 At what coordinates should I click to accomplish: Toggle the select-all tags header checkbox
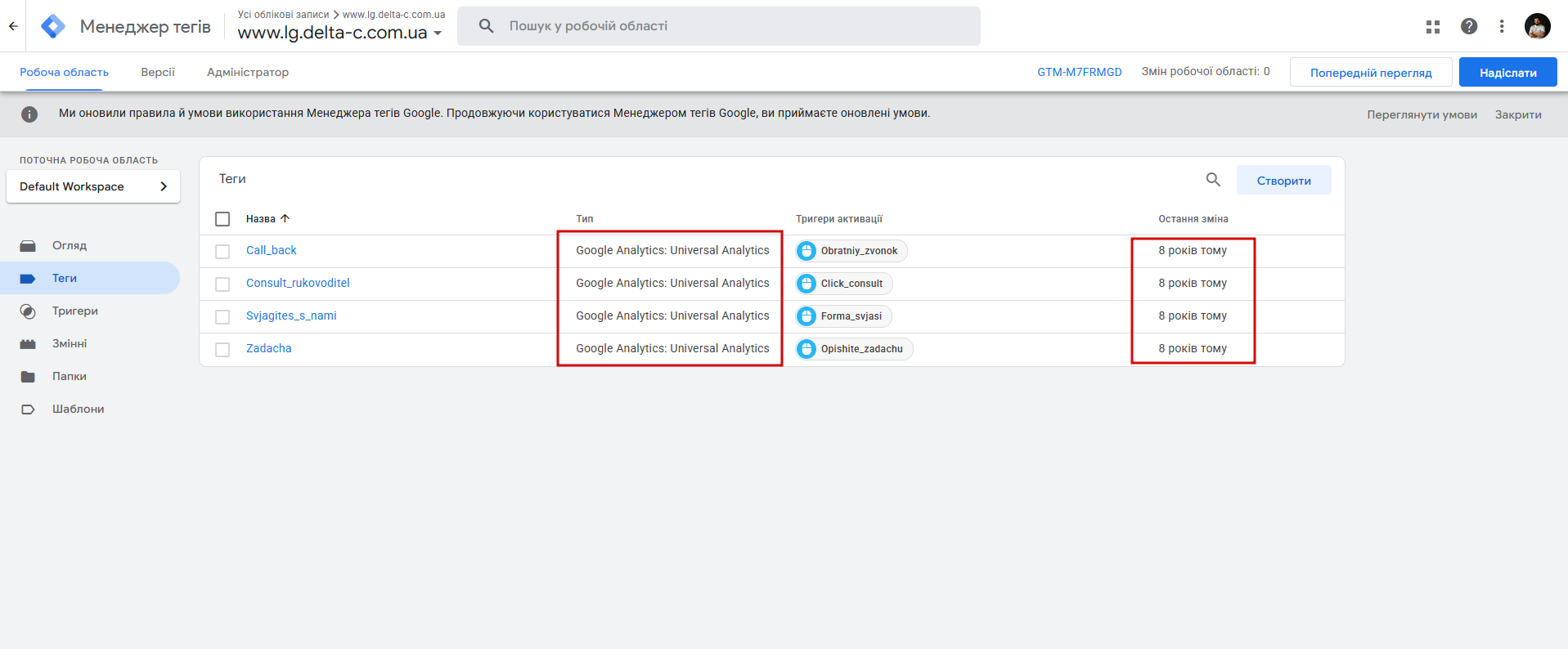[222, 219]
